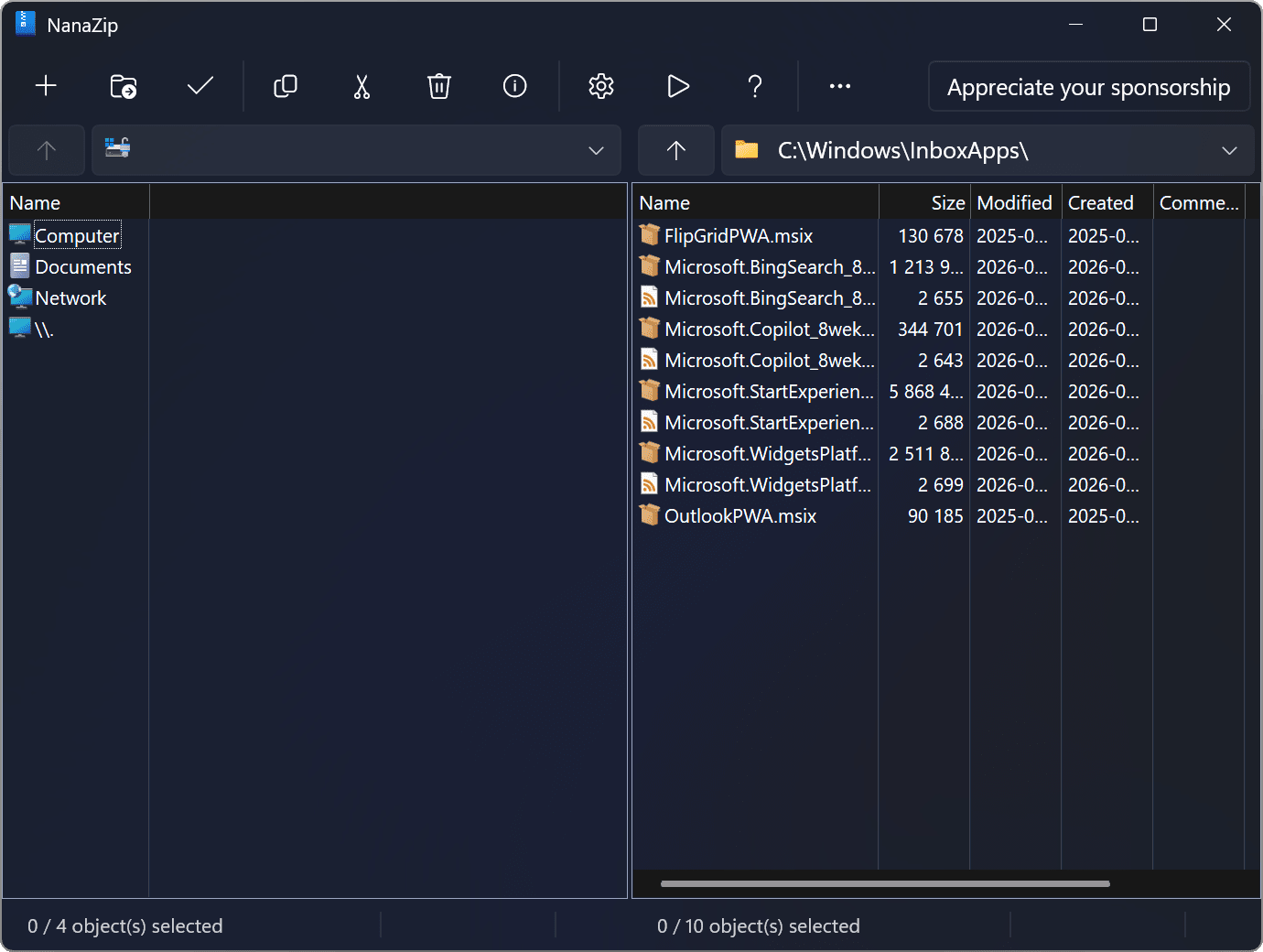Screen dimensions: 1263x952
Task: Select the Extract files icon
Action: pos(124,86)
